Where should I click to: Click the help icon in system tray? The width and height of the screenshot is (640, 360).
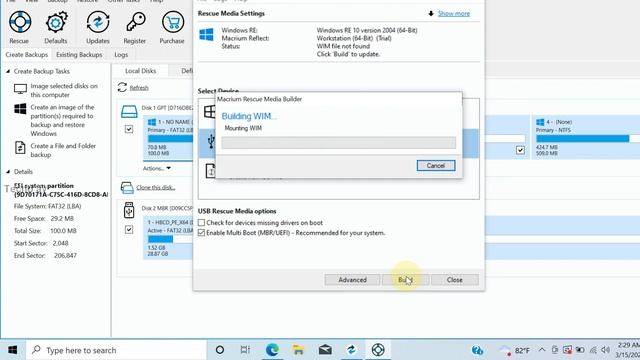[x=477, y=350]
